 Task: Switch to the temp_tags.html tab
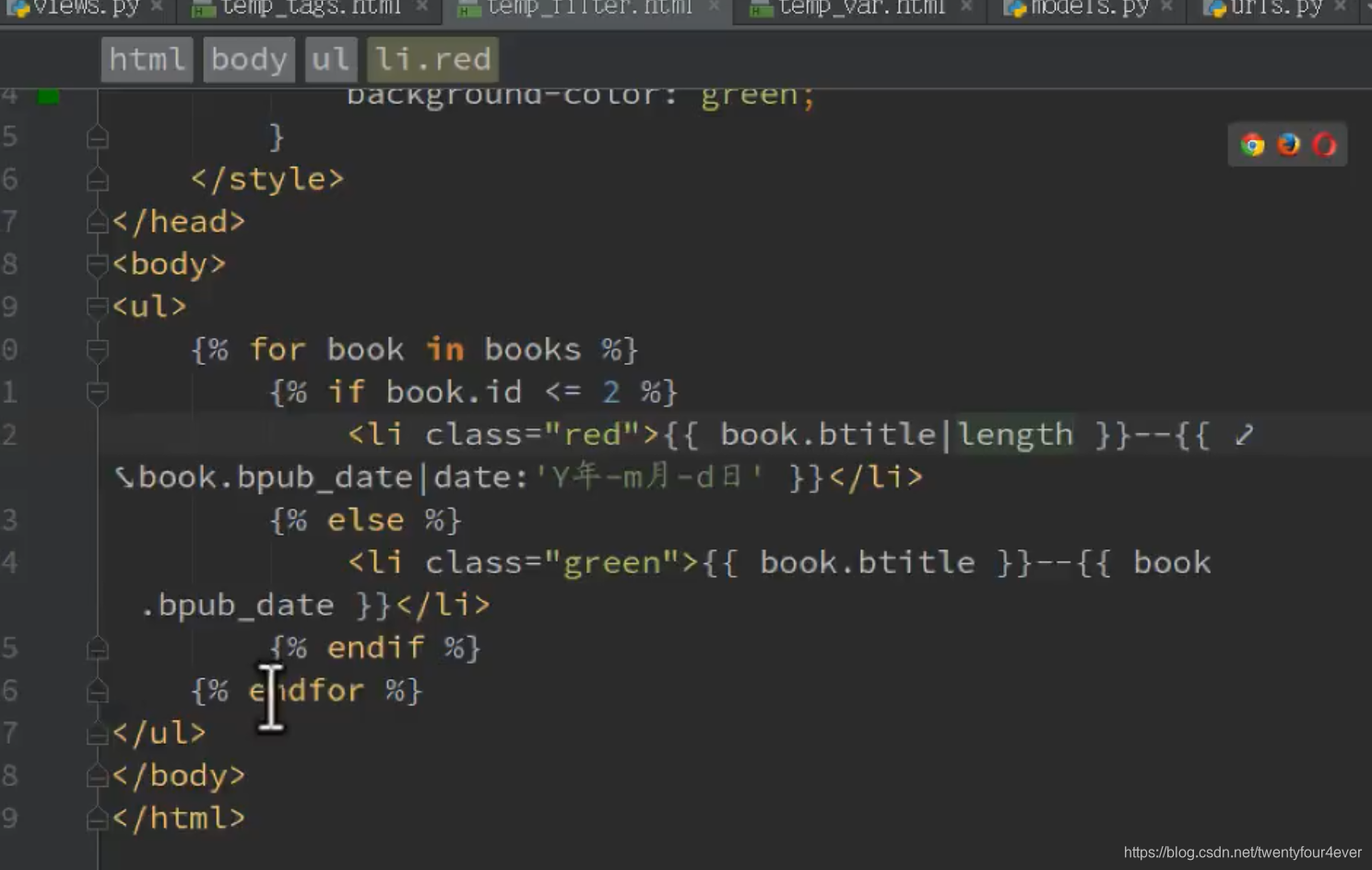click(x=312, y=8)
